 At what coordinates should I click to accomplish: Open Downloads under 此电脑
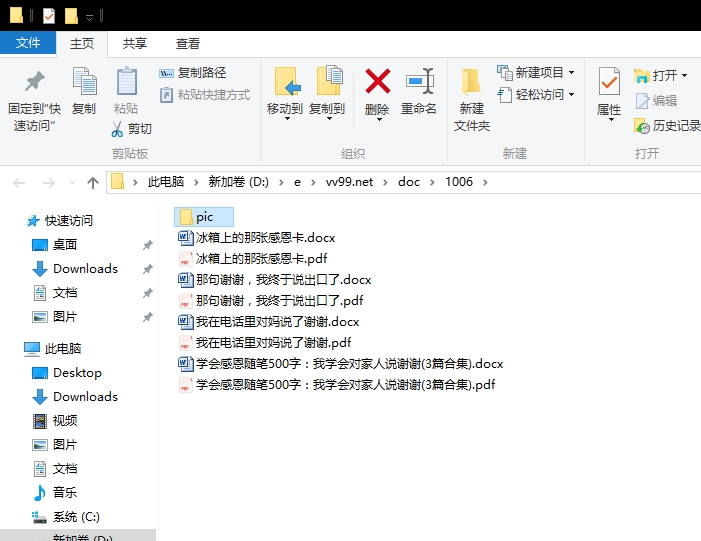click(75, 397)
